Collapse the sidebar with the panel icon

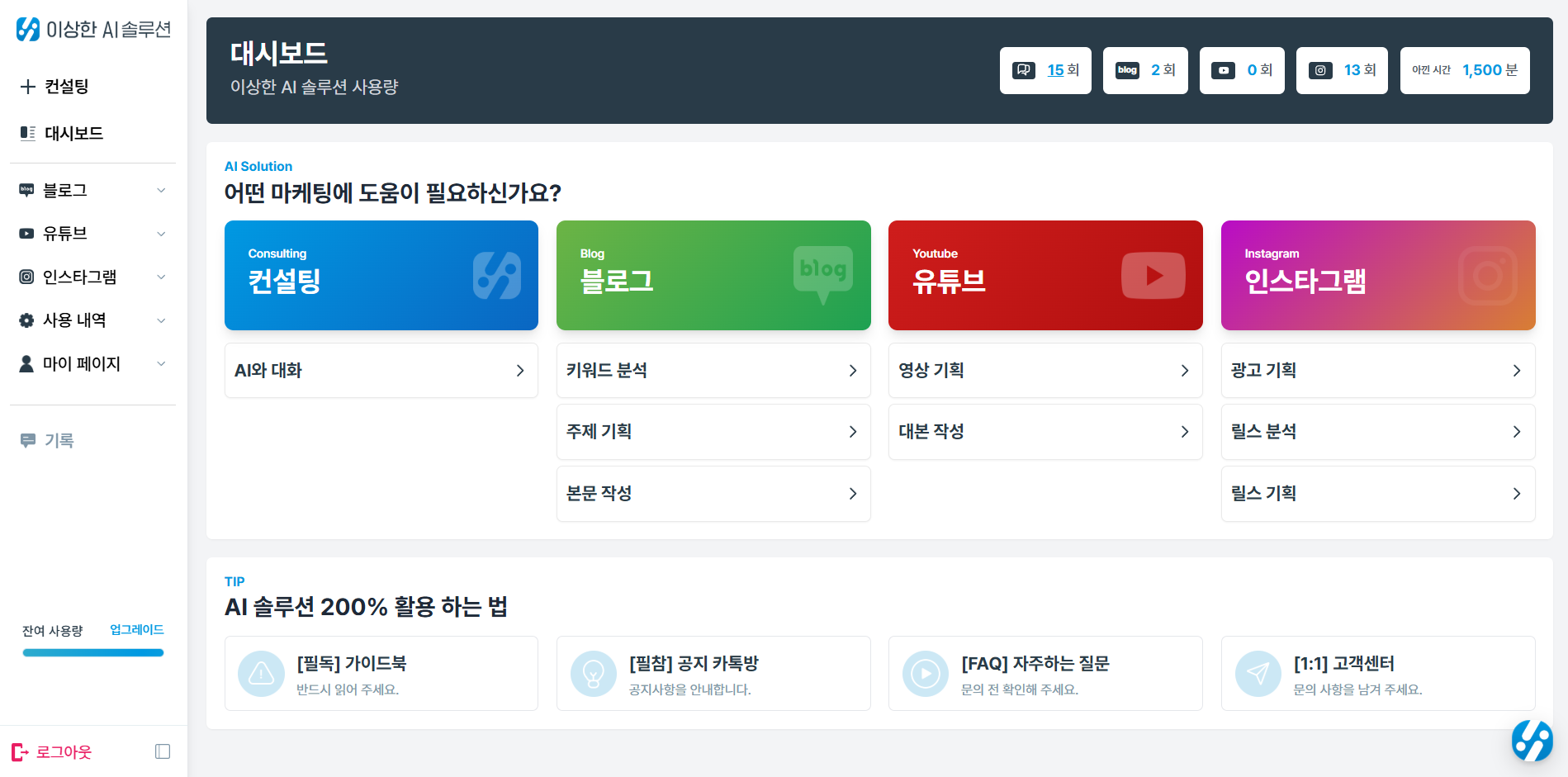coord(163,751)
